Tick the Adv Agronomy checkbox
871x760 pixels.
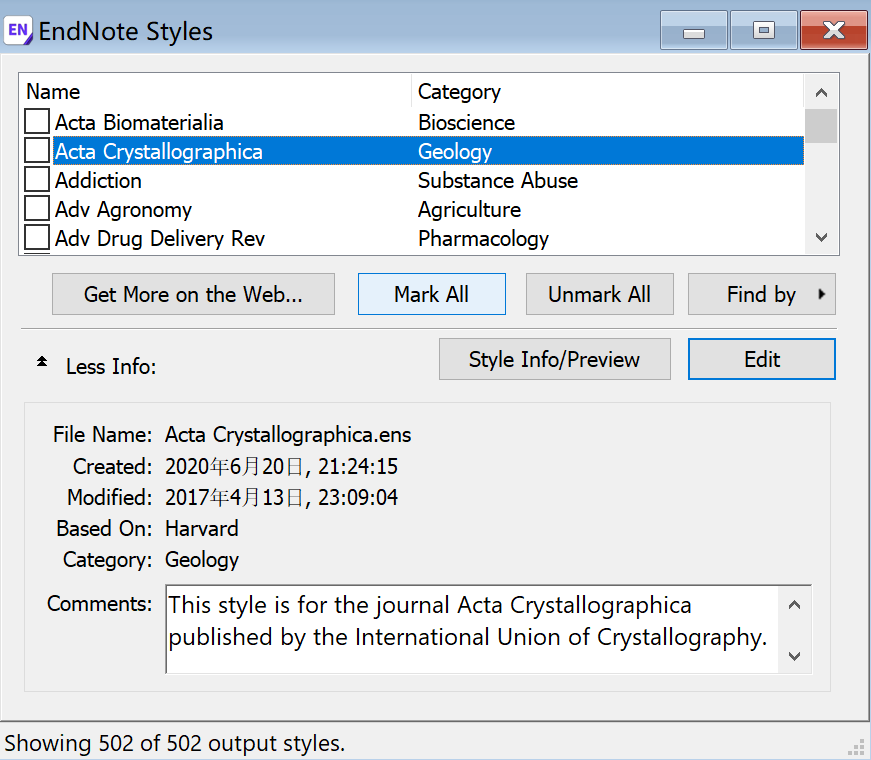pyautogui.click(x=37, y=208)
